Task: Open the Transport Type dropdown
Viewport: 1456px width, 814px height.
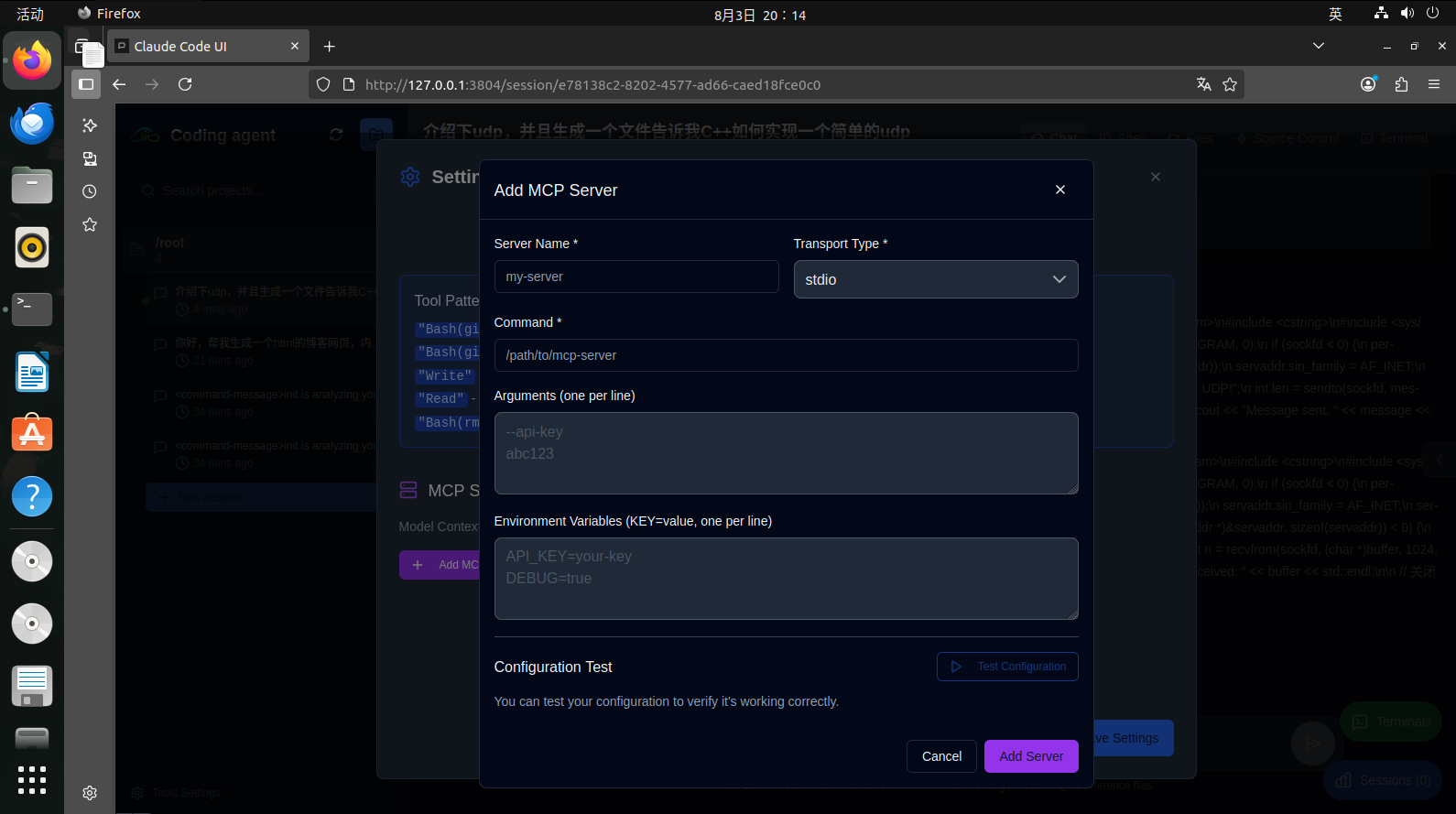Action: pos(936,279)
